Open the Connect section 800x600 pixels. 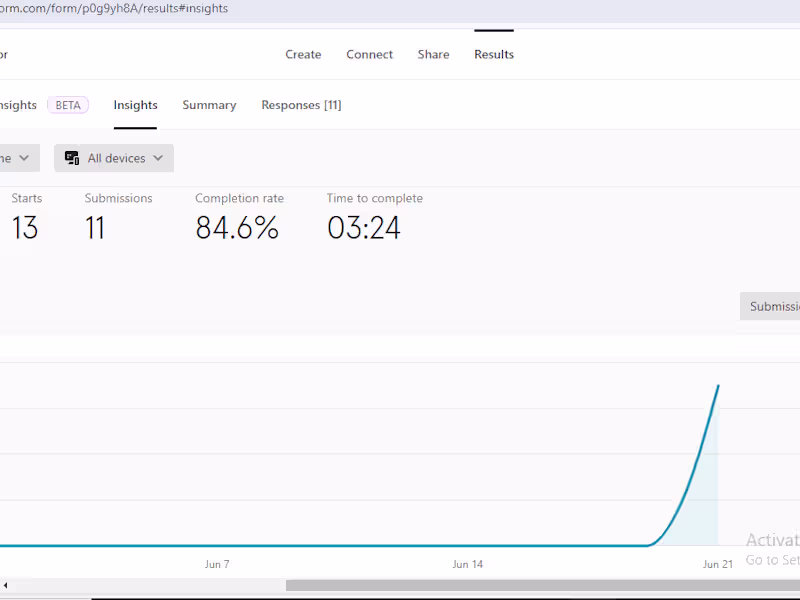pos(369,55)
